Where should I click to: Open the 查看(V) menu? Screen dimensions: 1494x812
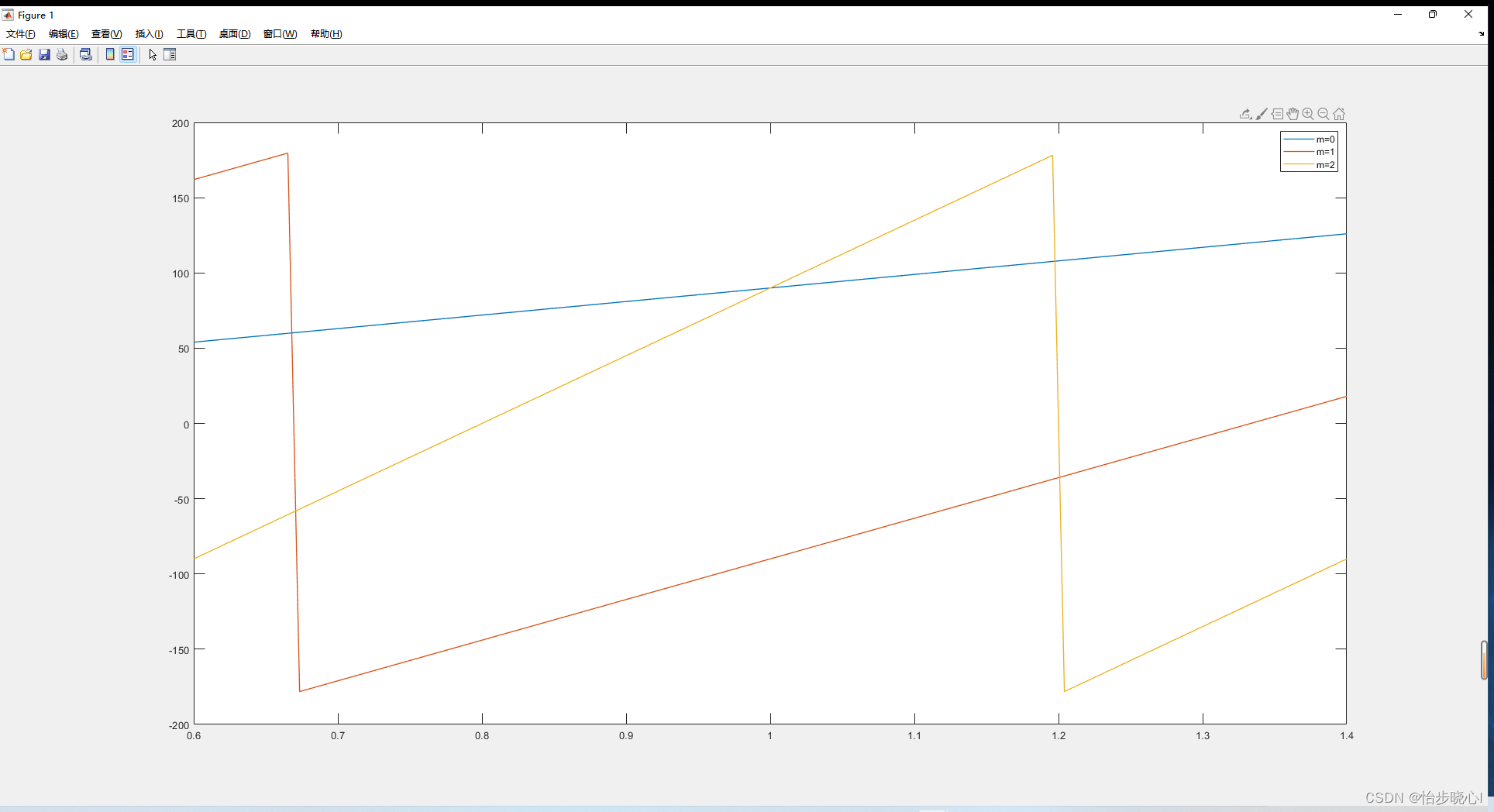pos(107,34)
